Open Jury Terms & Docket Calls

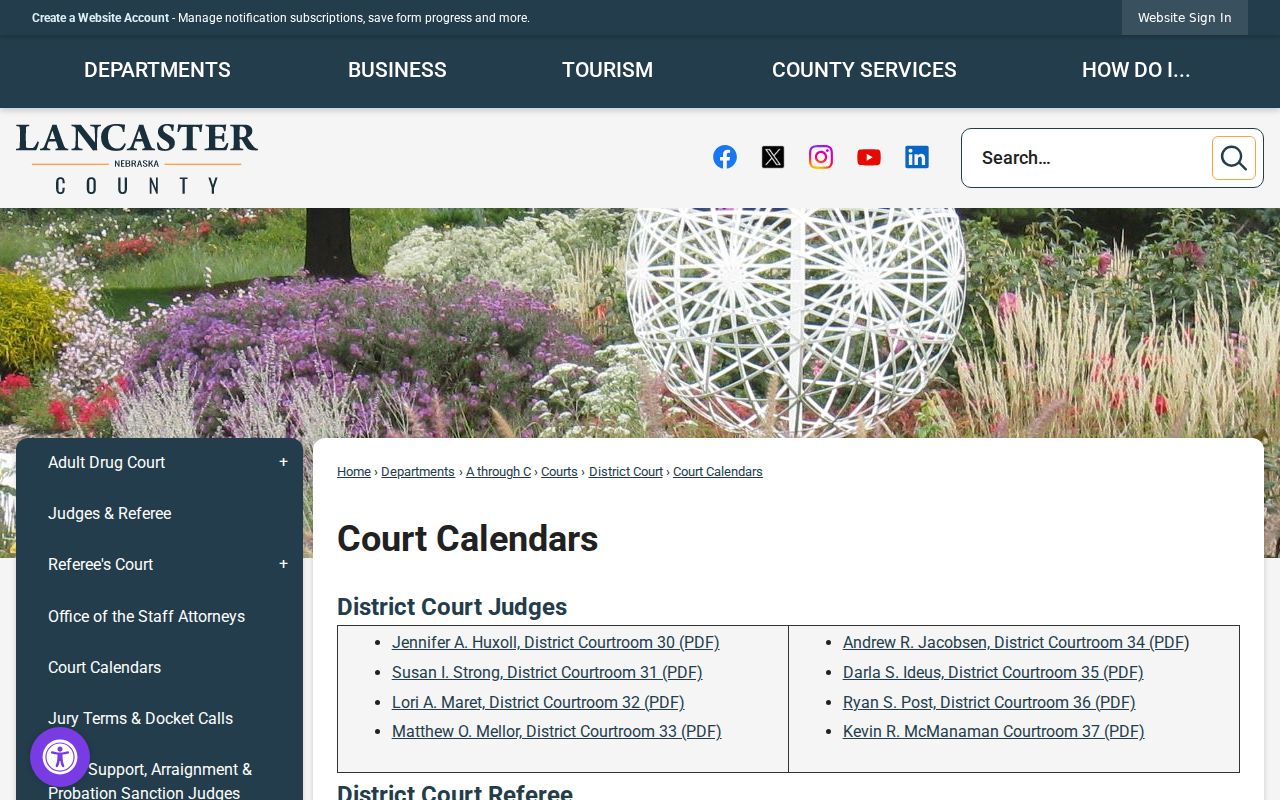point(140,718)
